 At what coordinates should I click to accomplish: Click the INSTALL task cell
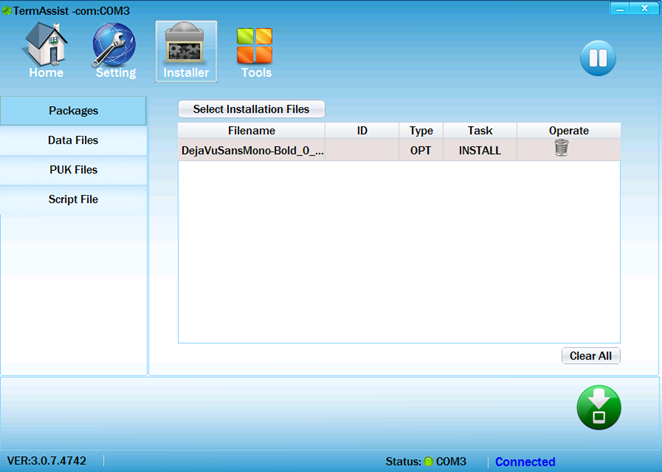[480, 150]
